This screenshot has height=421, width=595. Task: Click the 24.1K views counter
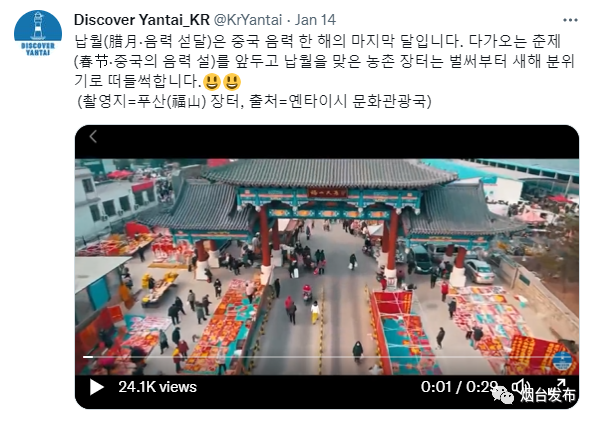(x=157, y=387)
